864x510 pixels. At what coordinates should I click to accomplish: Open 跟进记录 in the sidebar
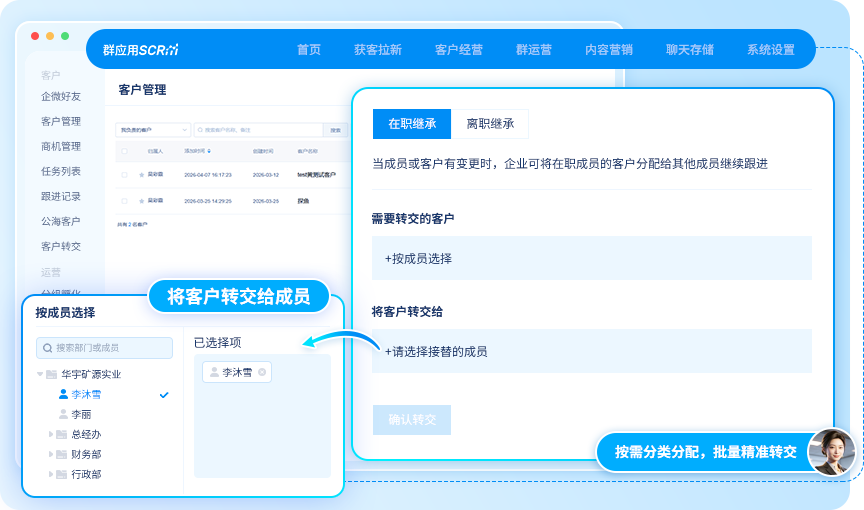tap(61, 197)
